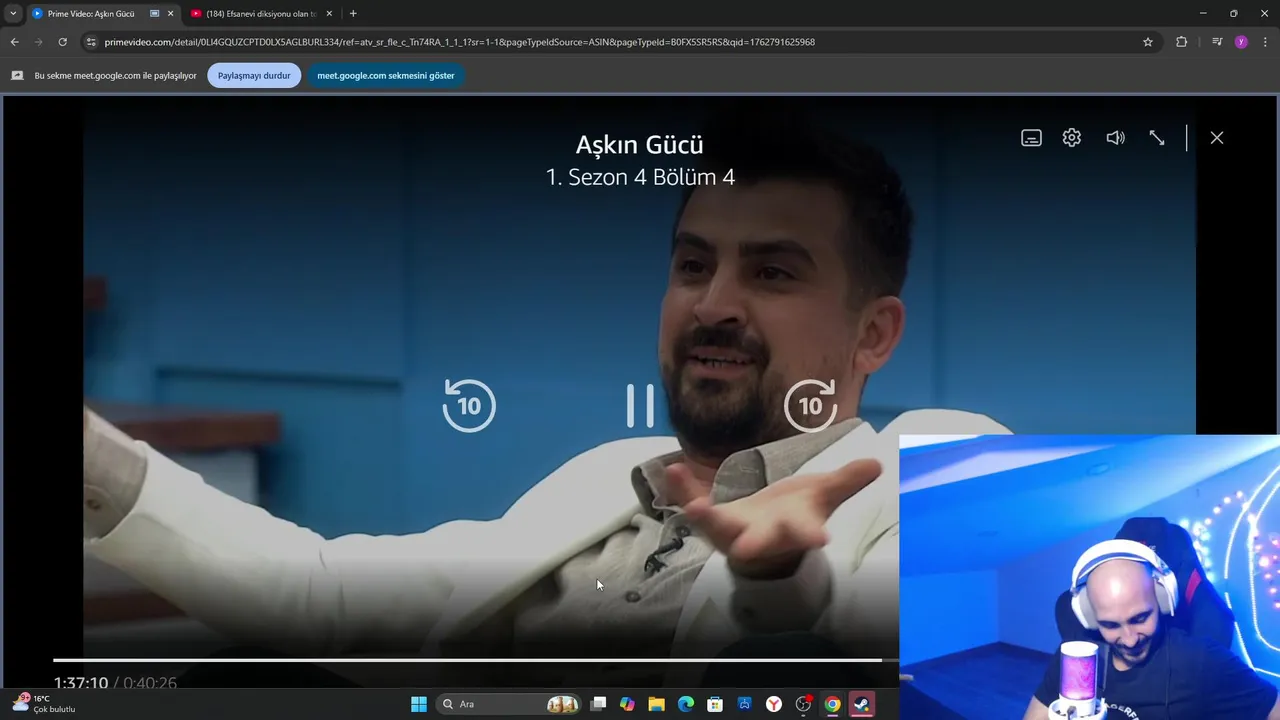This screenshot has width=1280, height=720.
Task: Skip forward 10 seconds
Action: click(x=810, y=405)
